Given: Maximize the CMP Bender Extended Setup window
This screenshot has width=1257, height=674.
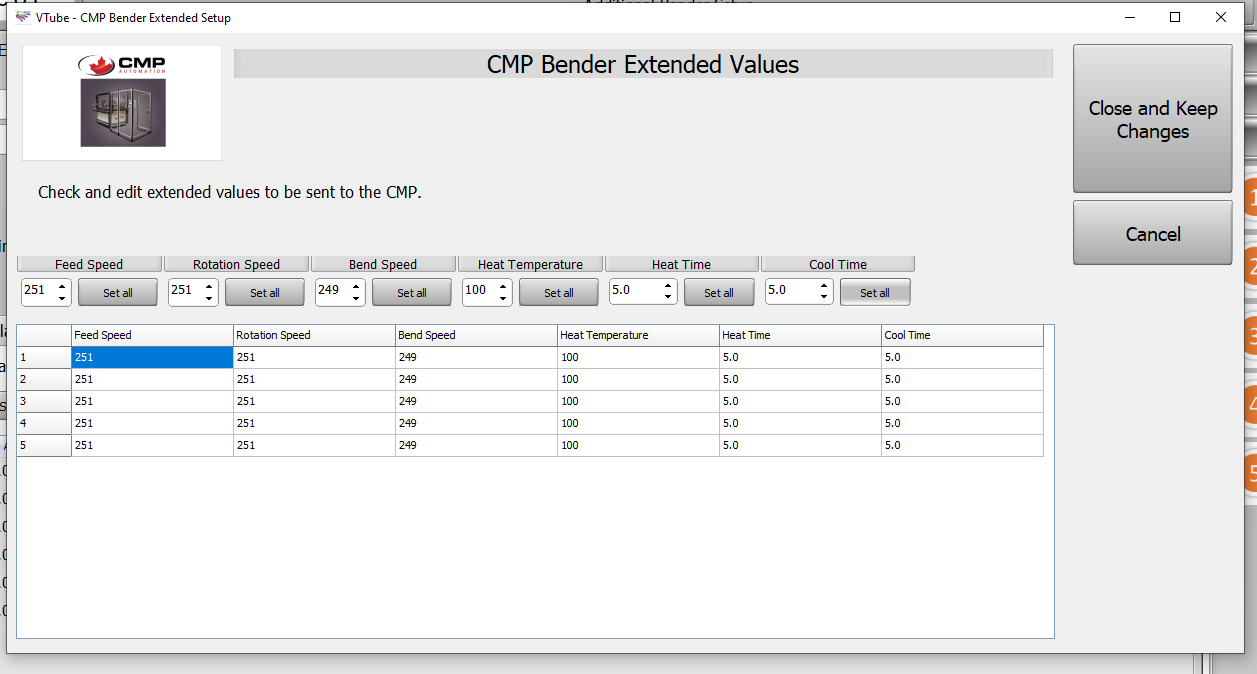Looking at the screenshot, I should tap(1175, 17).
